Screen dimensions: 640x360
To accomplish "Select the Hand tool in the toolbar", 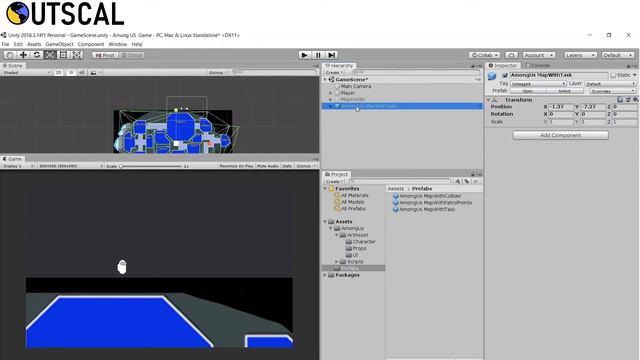I will 10,55.
